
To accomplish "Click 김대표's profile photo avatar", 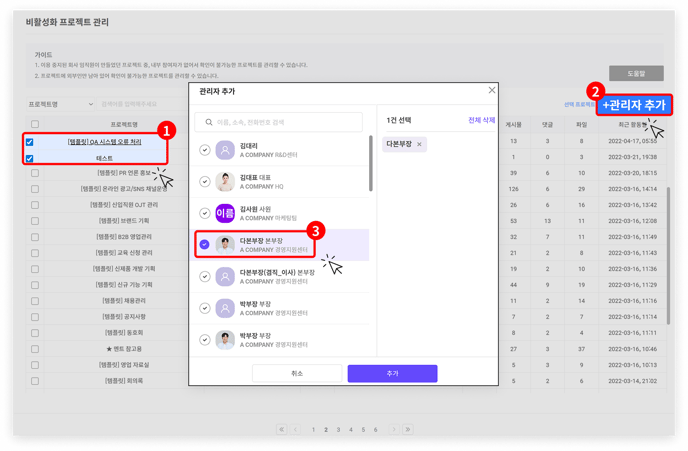I will tap(225, 182).
